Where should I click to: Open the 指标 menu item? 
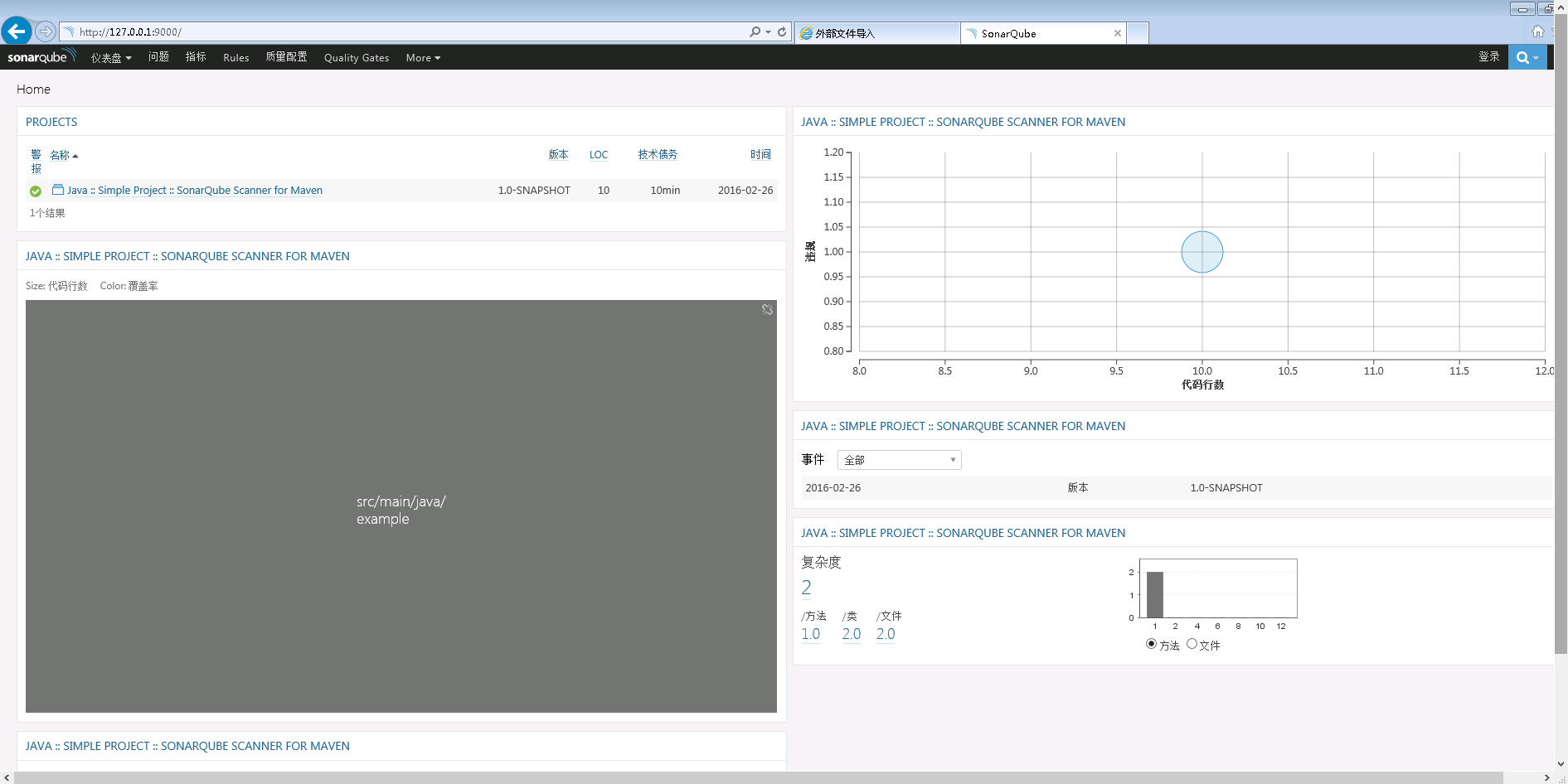[196, 56]
